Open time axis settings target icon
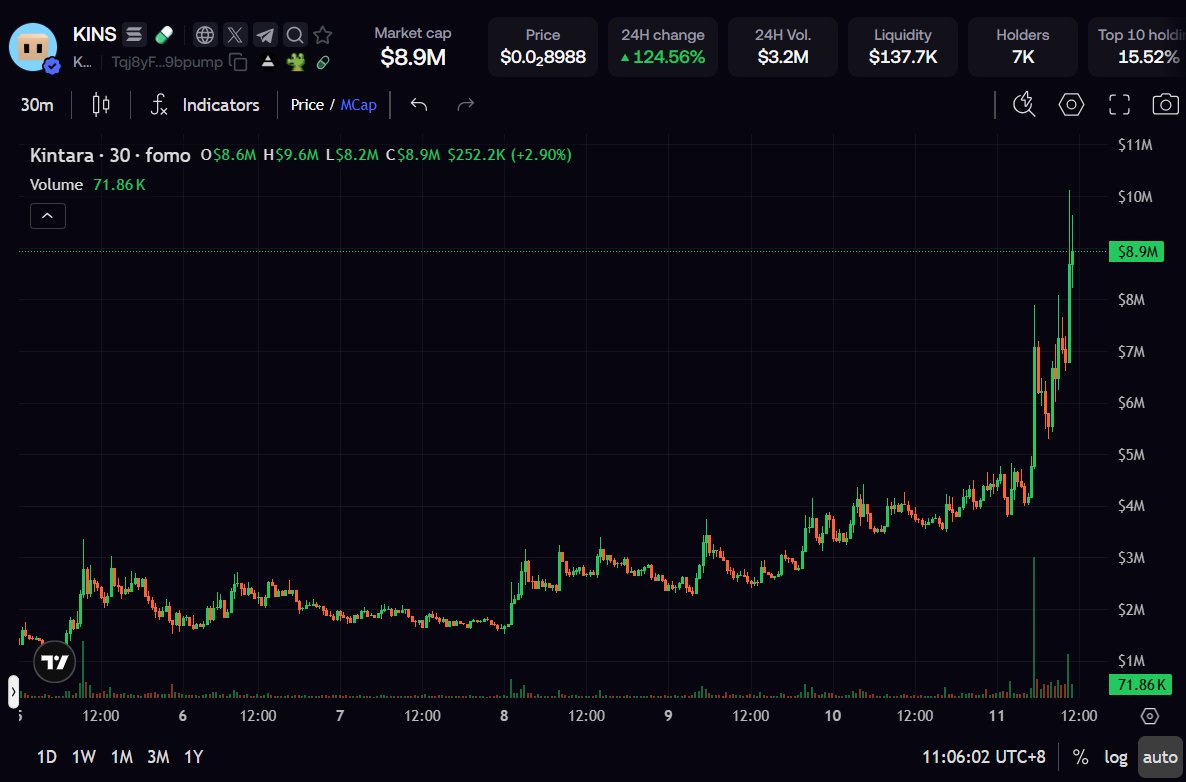The image size is (1186, 782). [x=1150, y=716]
